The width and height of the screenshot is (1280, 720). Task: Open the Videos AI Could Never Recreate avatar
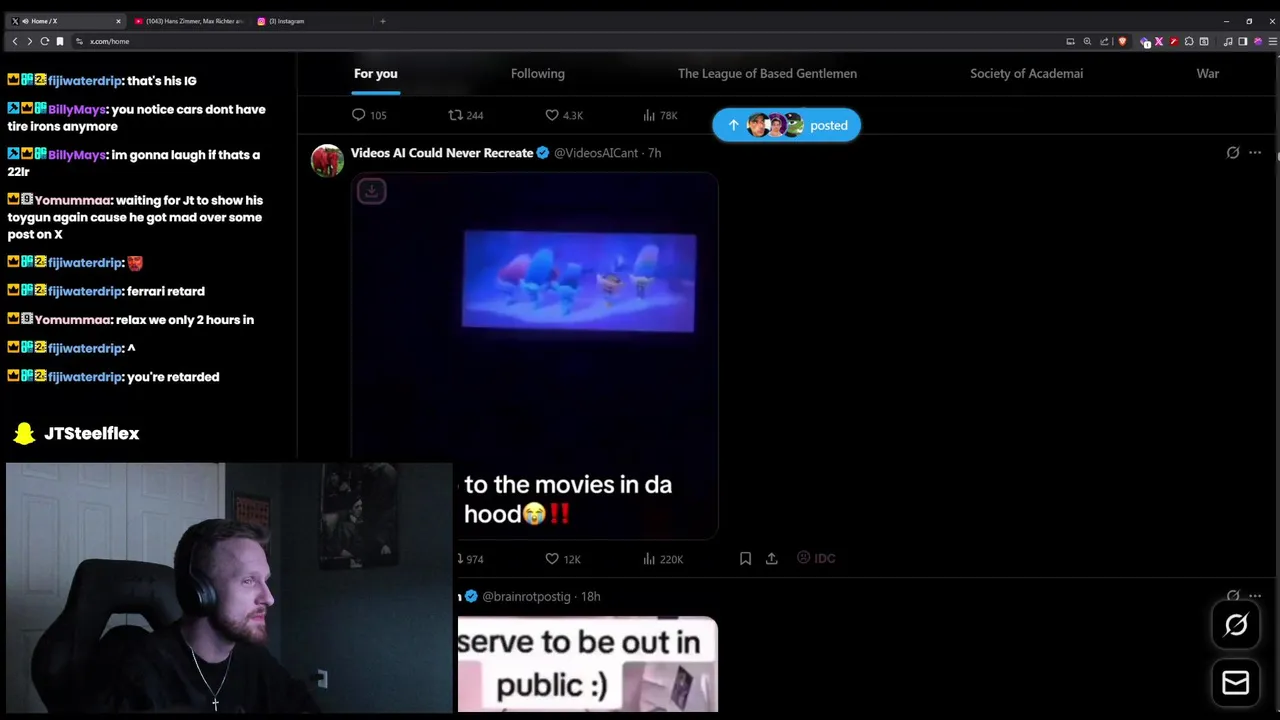327,160
